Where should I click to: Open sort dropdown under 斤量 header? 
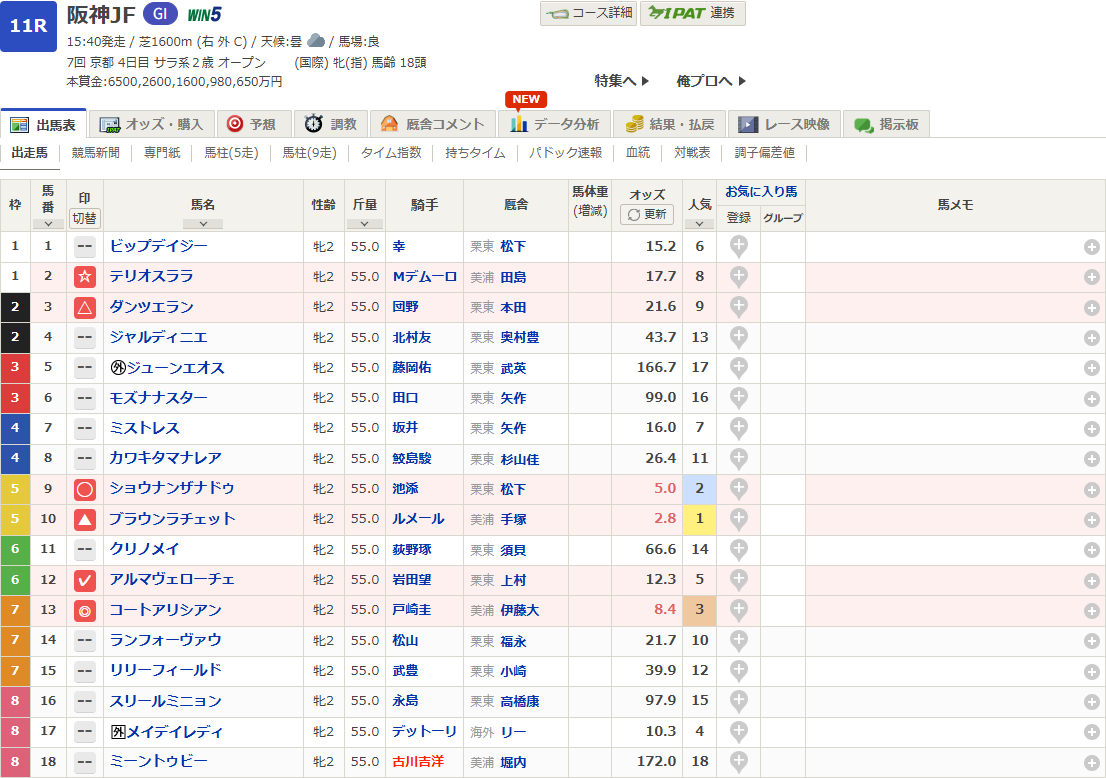coord(365,224)
